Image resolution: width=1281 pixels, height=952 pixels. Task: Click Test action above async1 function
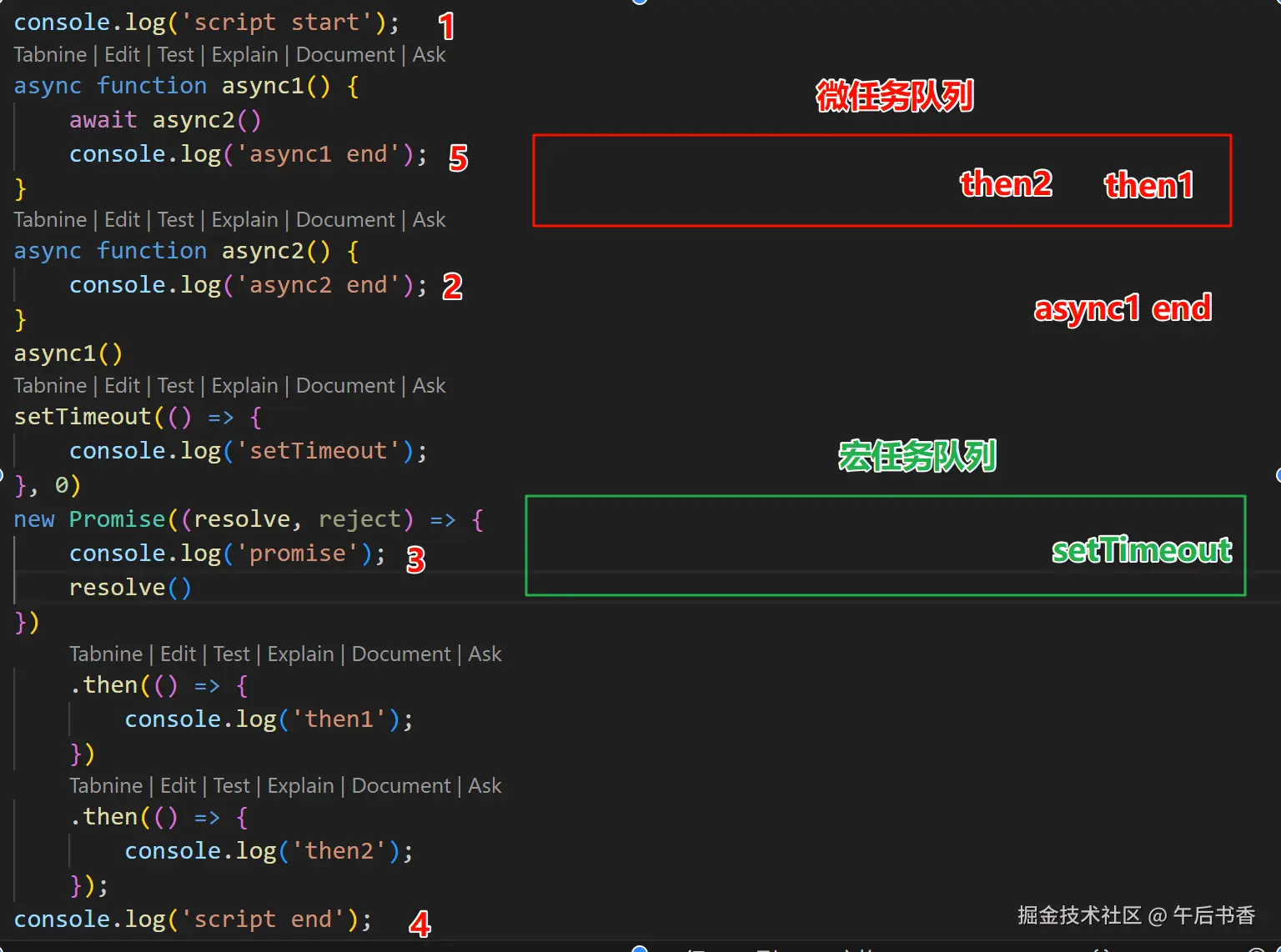tap(176, 54)
